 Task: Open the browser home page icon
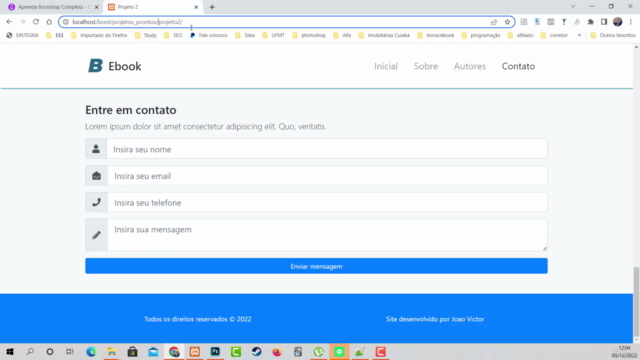(x=49, y=22)
